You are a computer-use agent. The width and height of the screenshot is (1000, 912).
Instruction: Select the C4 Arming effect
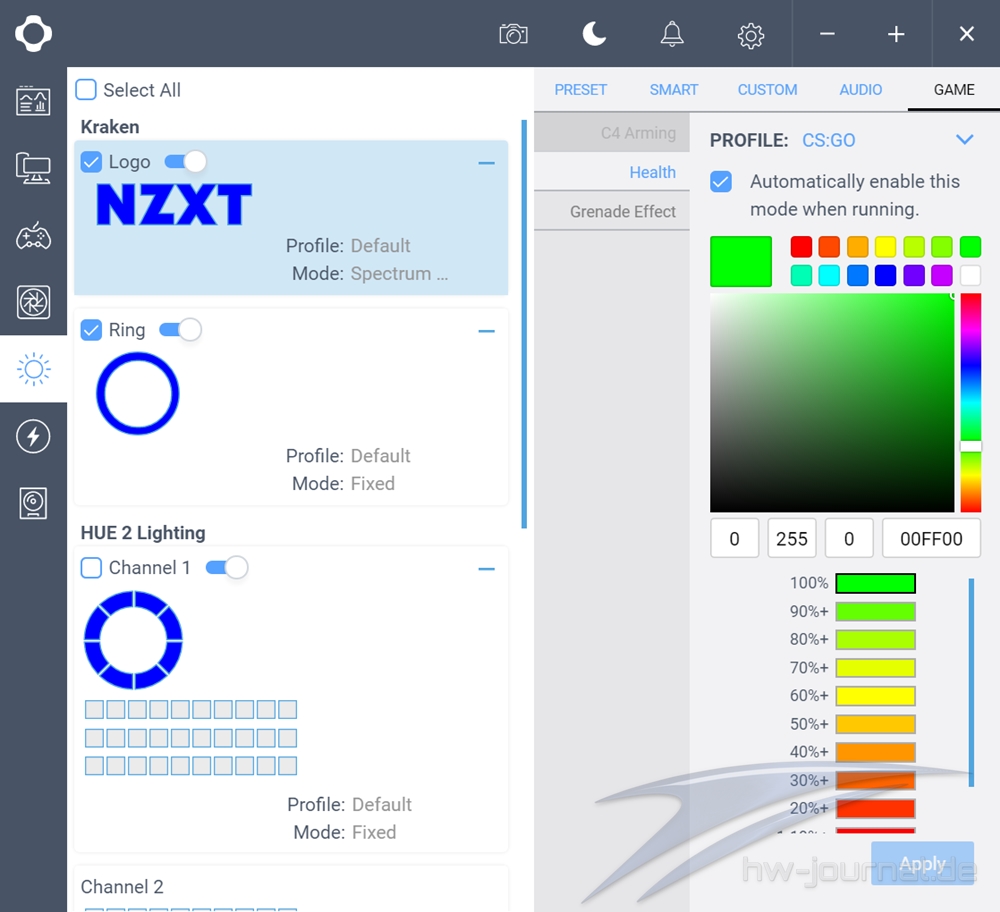coord(612,133)
